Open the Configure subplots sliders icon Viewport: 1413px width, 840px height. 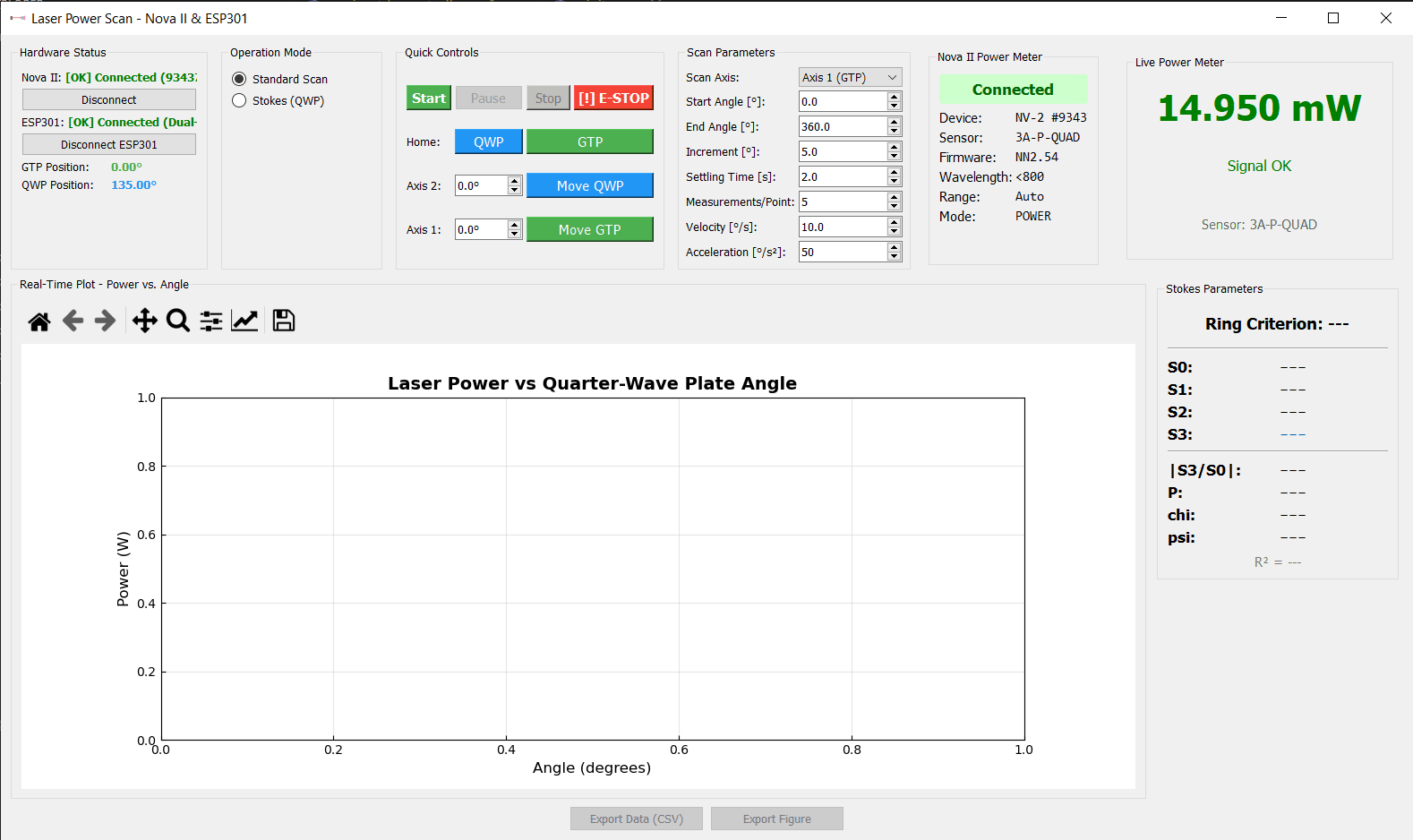tap(211, 321)
